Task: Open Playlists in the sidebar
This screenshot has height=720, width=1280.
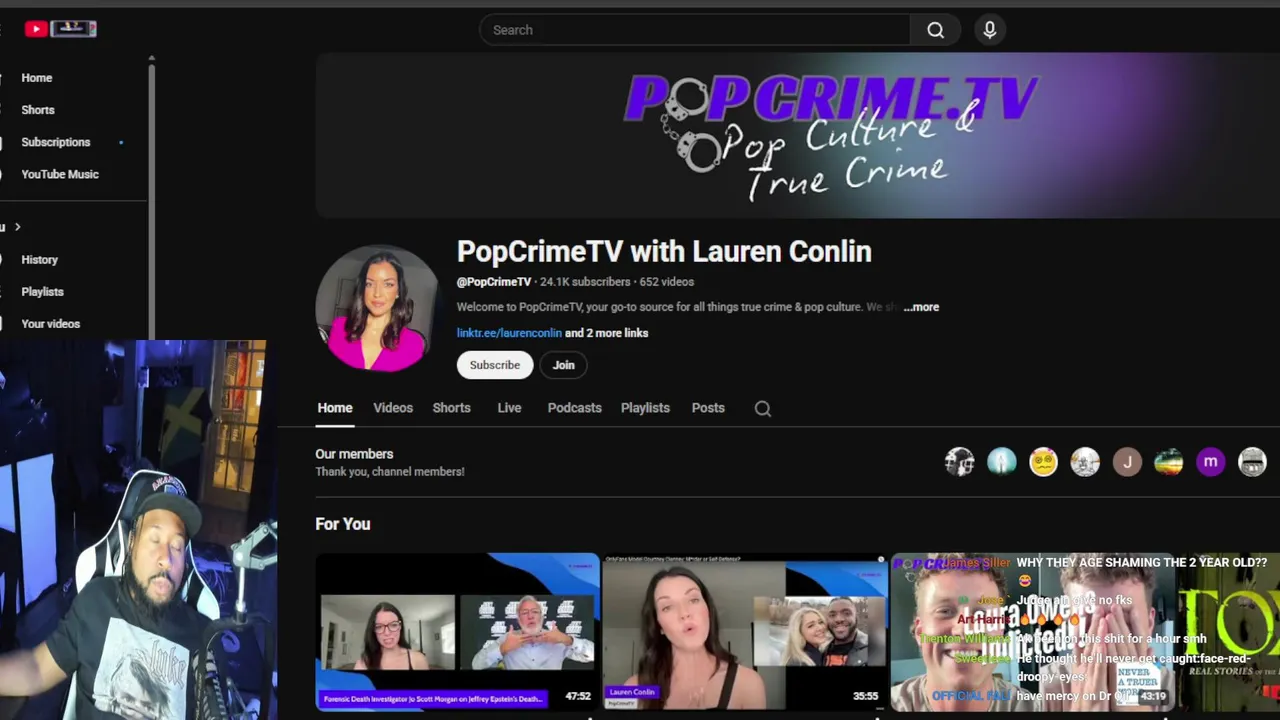Action: pyautogui.click(x=42, y=292)
